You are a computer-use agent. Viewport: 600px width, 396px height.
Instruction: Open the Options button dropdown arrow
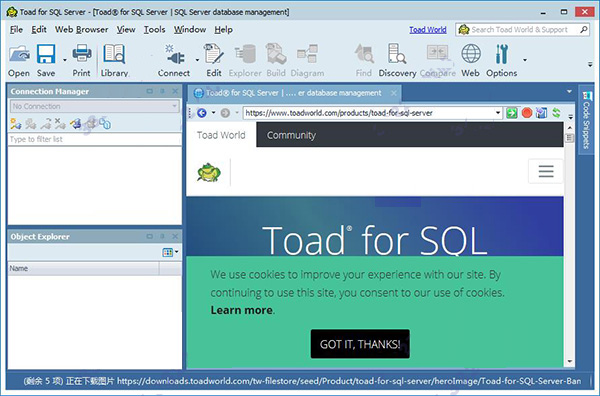[525, 60]
